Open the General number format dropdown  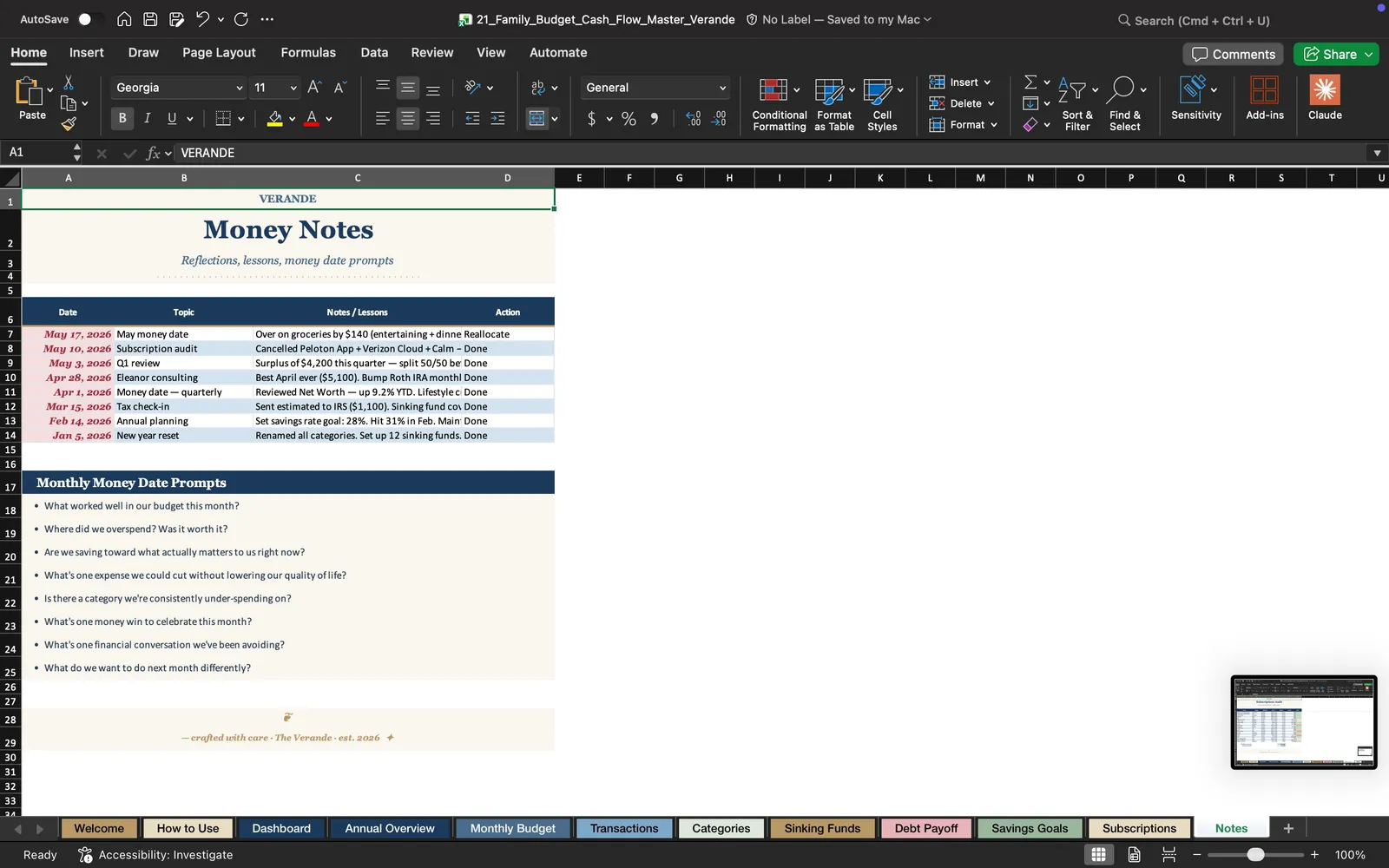(x=722, y=88)
